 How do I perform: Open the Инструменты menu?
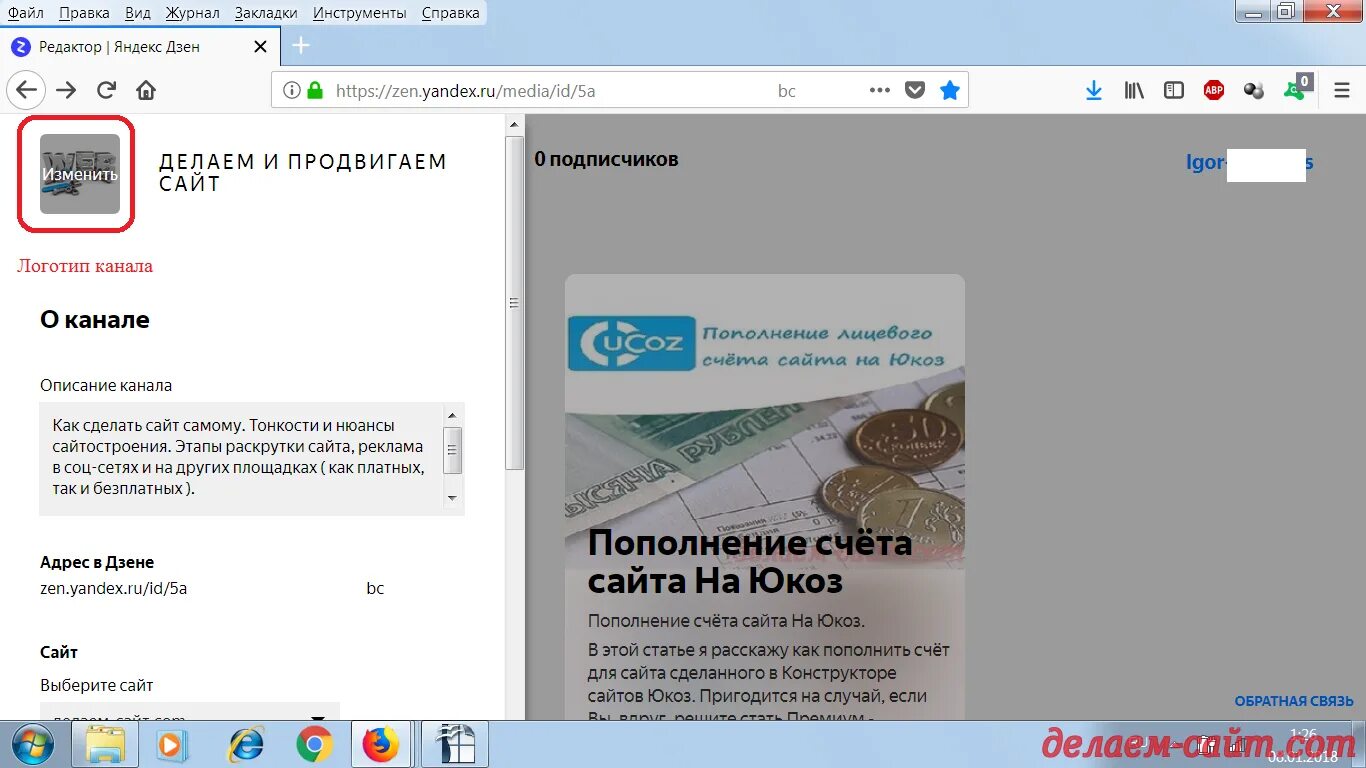point(360,13)
